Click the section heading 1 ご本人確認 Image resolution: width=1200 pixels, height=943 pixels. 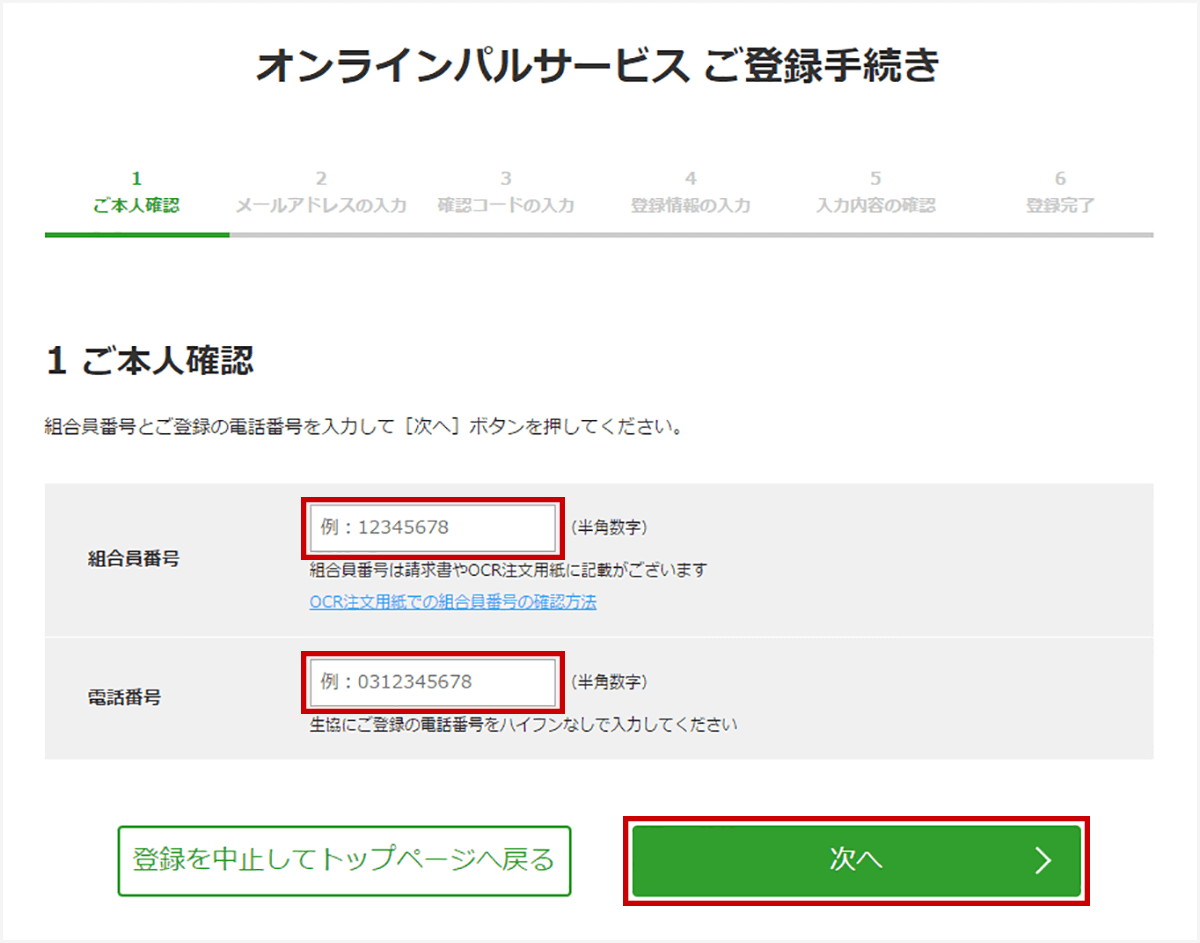(150, 361)
